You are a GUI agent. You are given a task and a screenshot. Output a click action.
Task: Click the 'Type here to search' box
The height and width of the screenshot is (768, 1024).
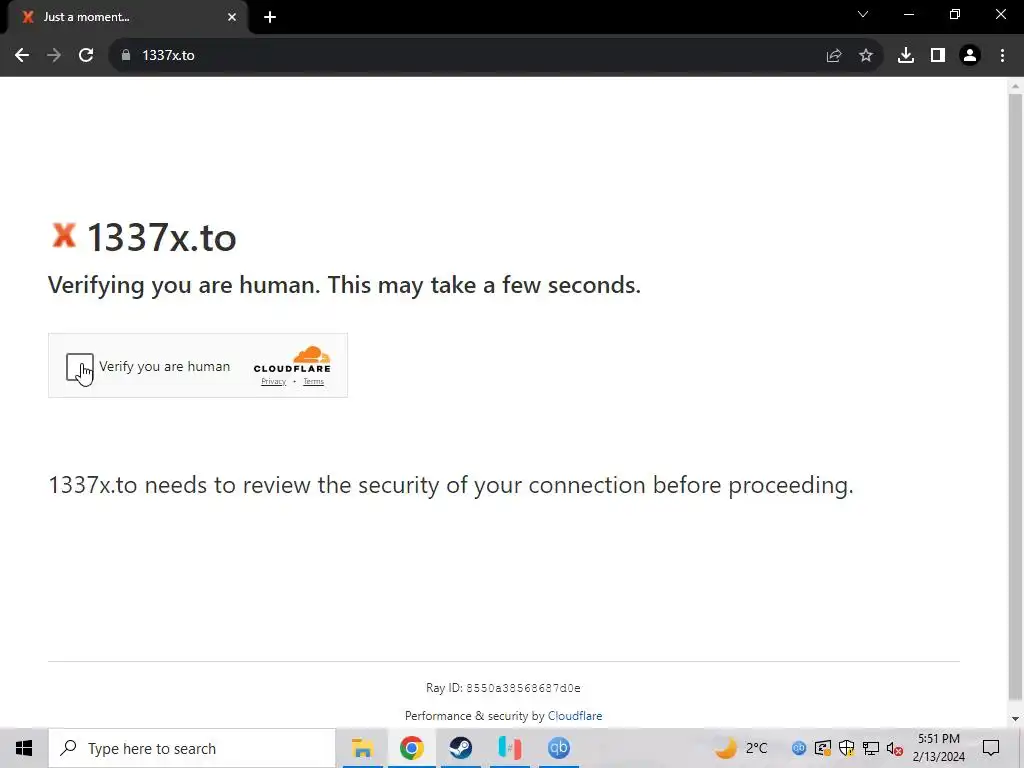pyautogui.click(x=192, y=748)
